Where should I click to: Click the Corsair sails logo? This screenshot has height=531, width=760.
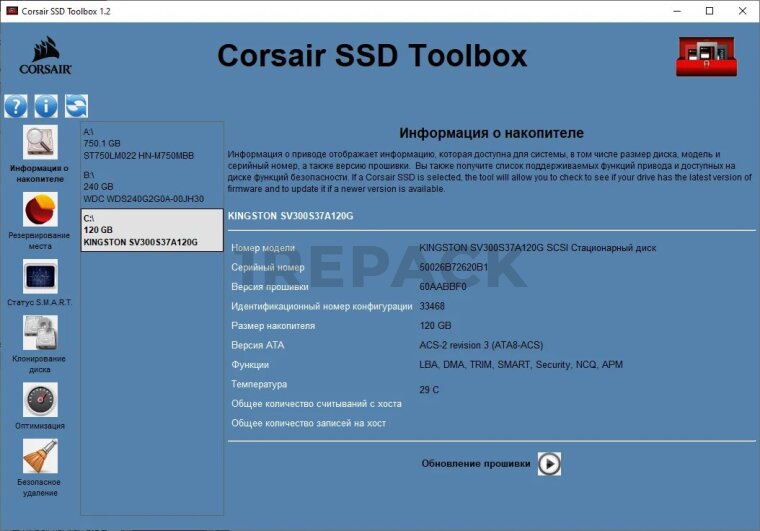tap(46, 56)
